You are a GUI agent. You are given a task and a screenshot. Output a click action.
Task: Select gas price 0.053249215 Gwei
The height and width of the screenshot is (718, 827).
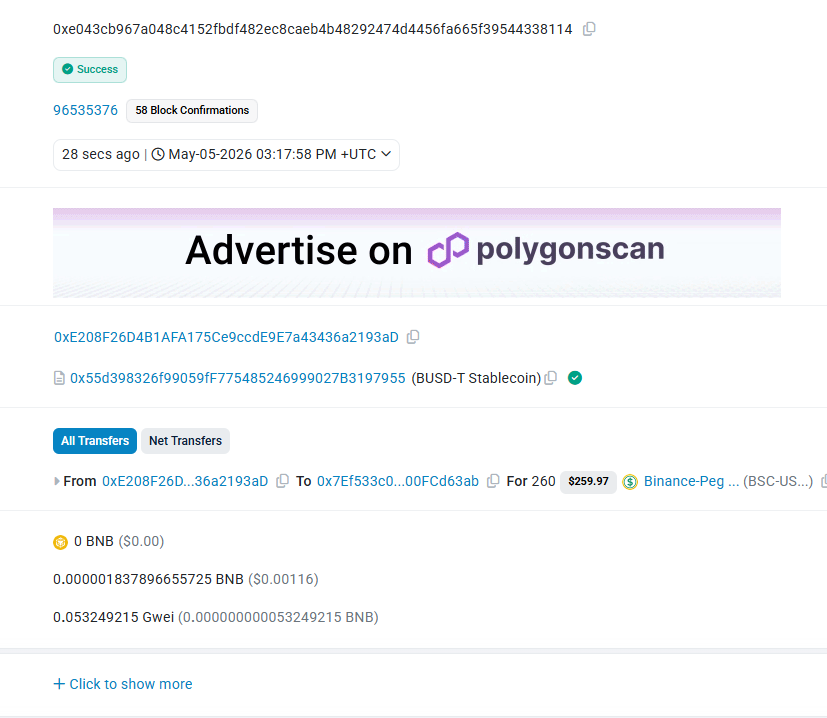click(x=113, y=617)
